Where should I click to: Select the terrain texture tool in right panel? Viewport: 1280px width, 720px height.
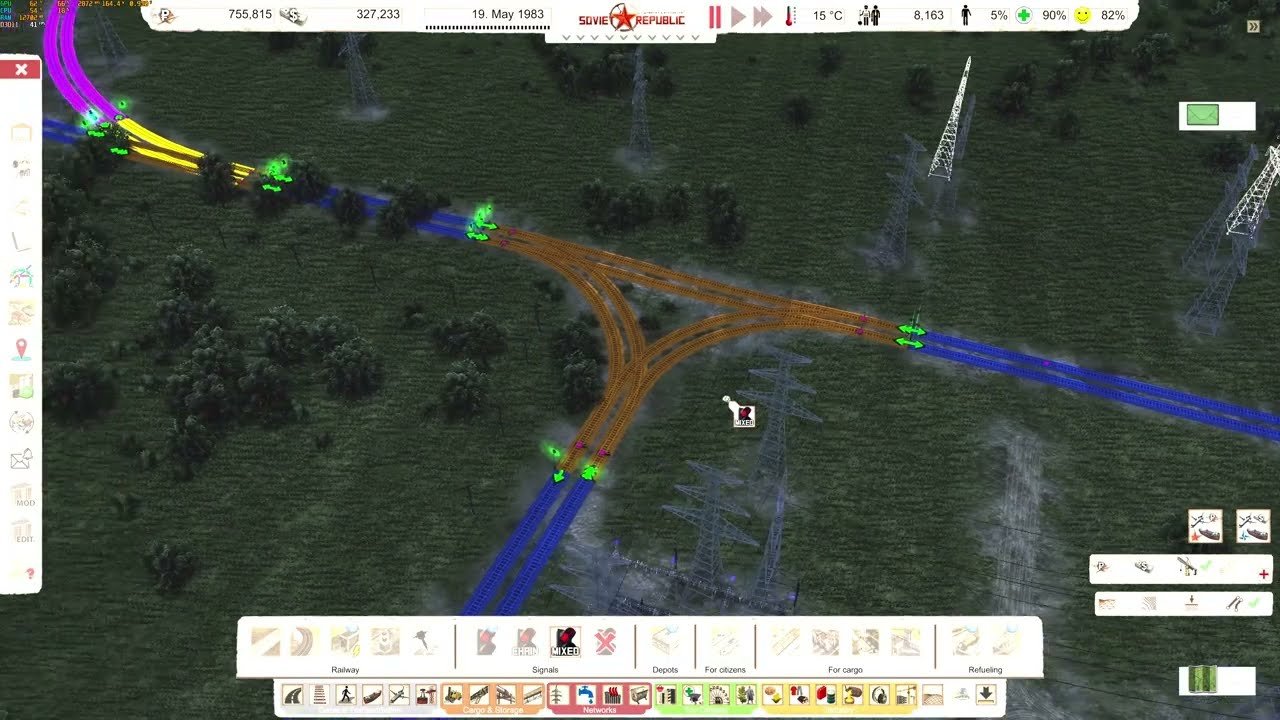click(1106, 604)
